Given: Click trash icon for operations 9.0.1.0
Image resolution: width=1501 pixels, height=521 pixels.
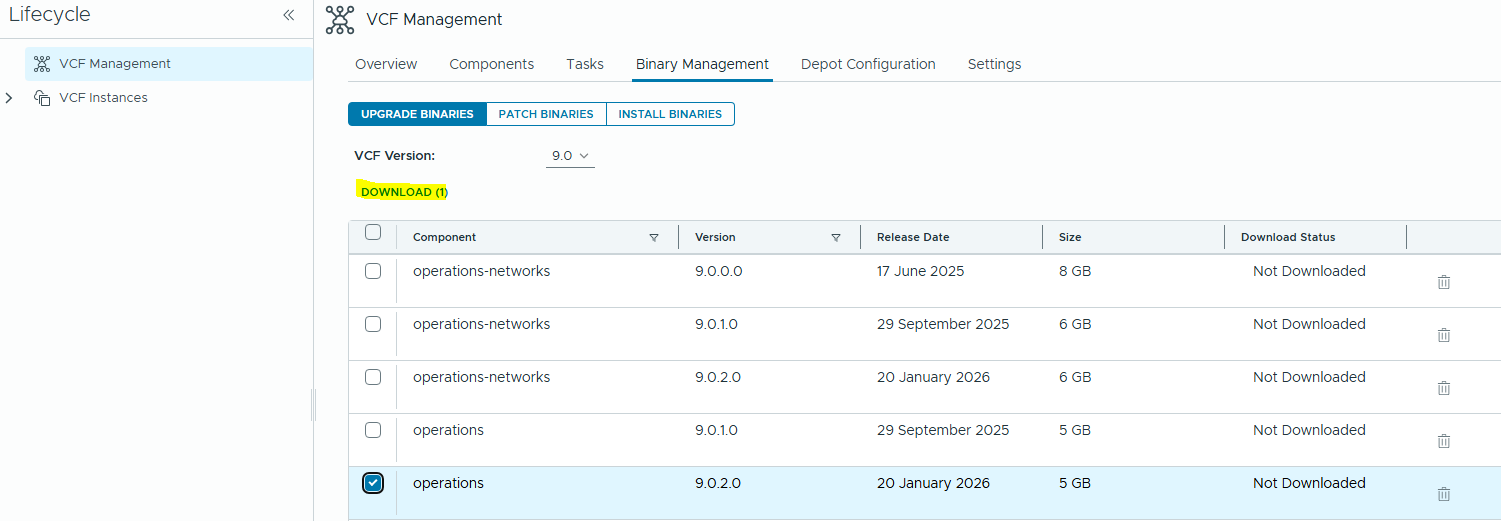Looking at the screenshot, I should coord(1443,441).
